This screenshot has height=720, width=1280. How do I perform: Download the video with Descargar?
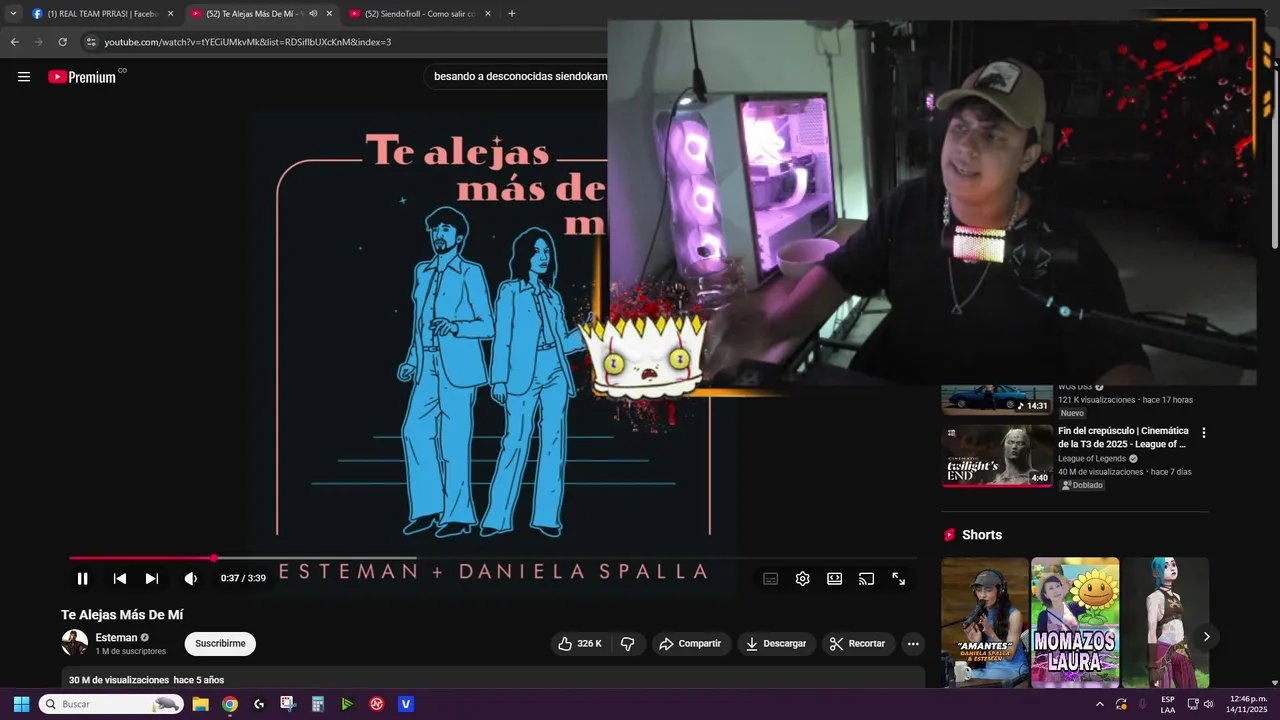[776, 644]
